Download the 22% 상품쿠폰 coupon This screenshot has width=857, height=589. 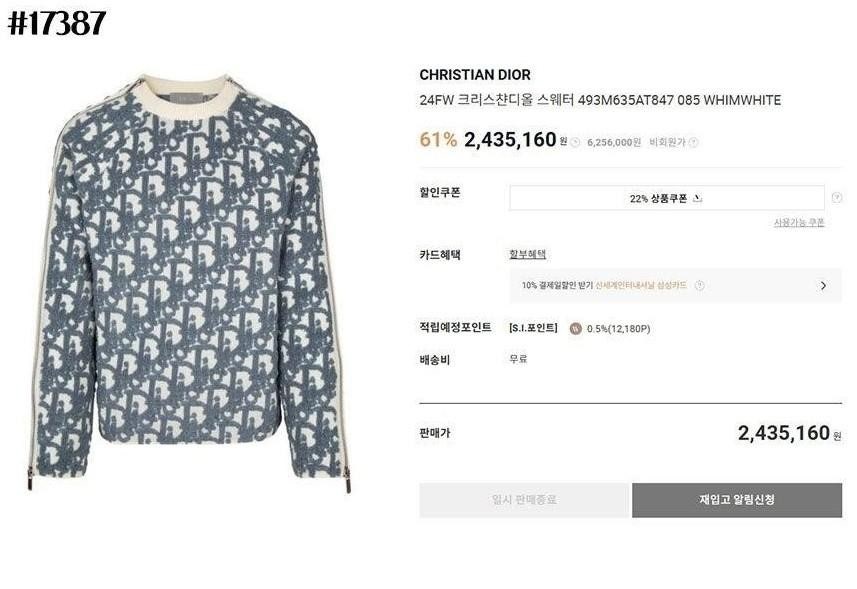(666, 198)
